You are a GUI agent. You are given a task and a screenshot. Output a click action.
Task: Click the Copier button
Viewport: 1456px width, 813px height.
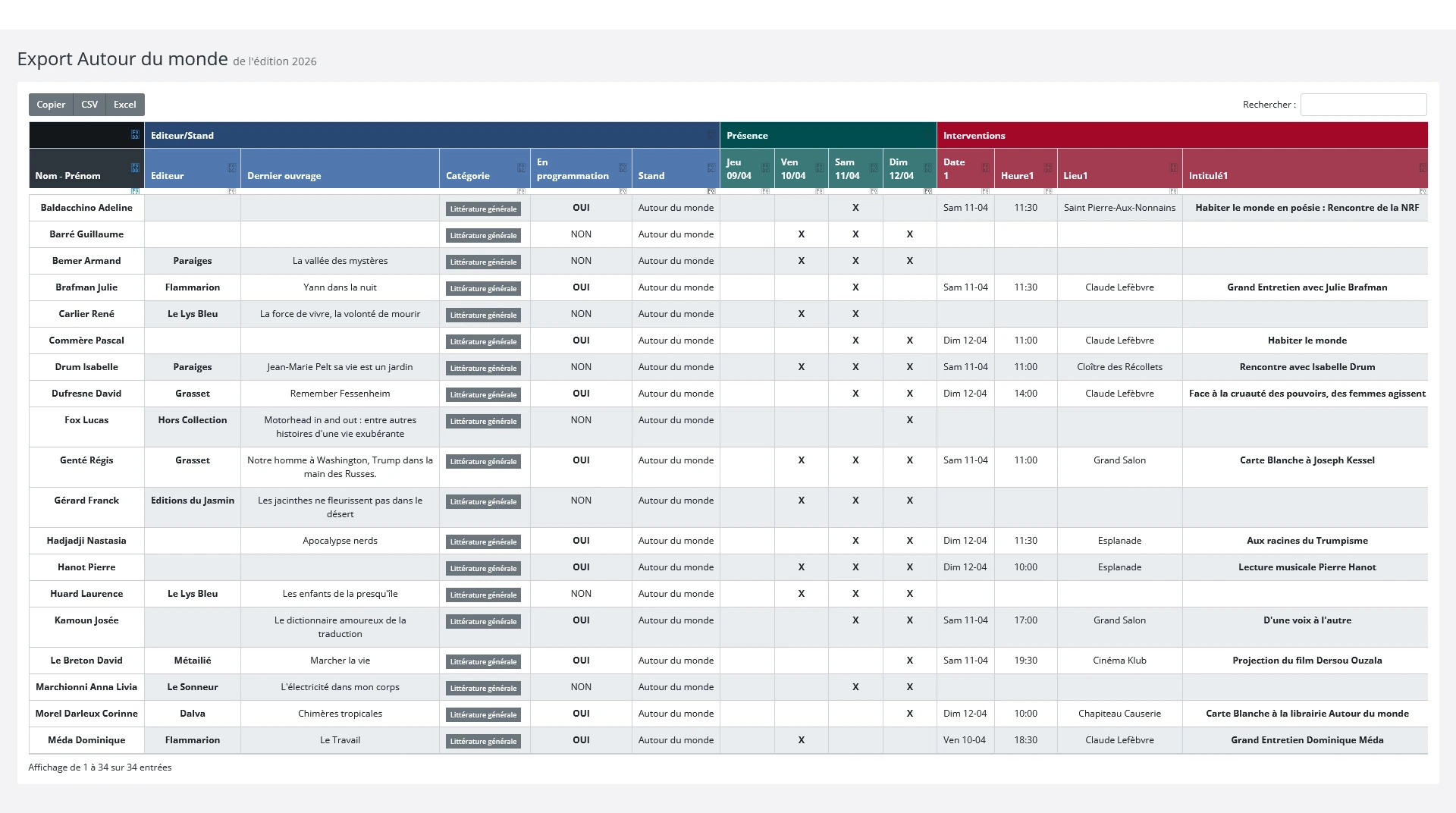tap(51, 105)
